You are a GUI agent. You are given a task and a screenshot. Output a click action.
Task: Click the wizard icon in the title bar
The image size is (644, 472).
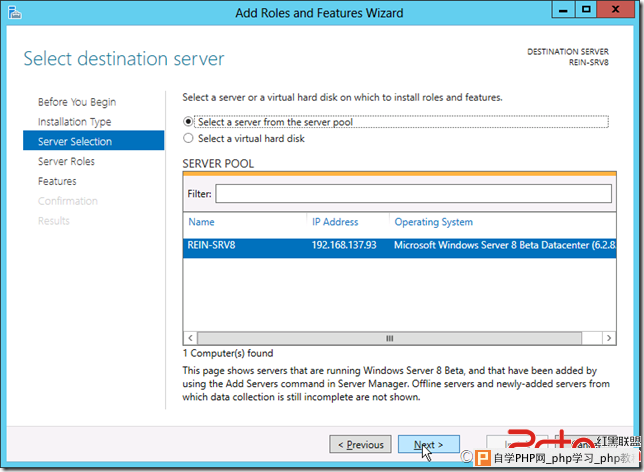(14, 12)
